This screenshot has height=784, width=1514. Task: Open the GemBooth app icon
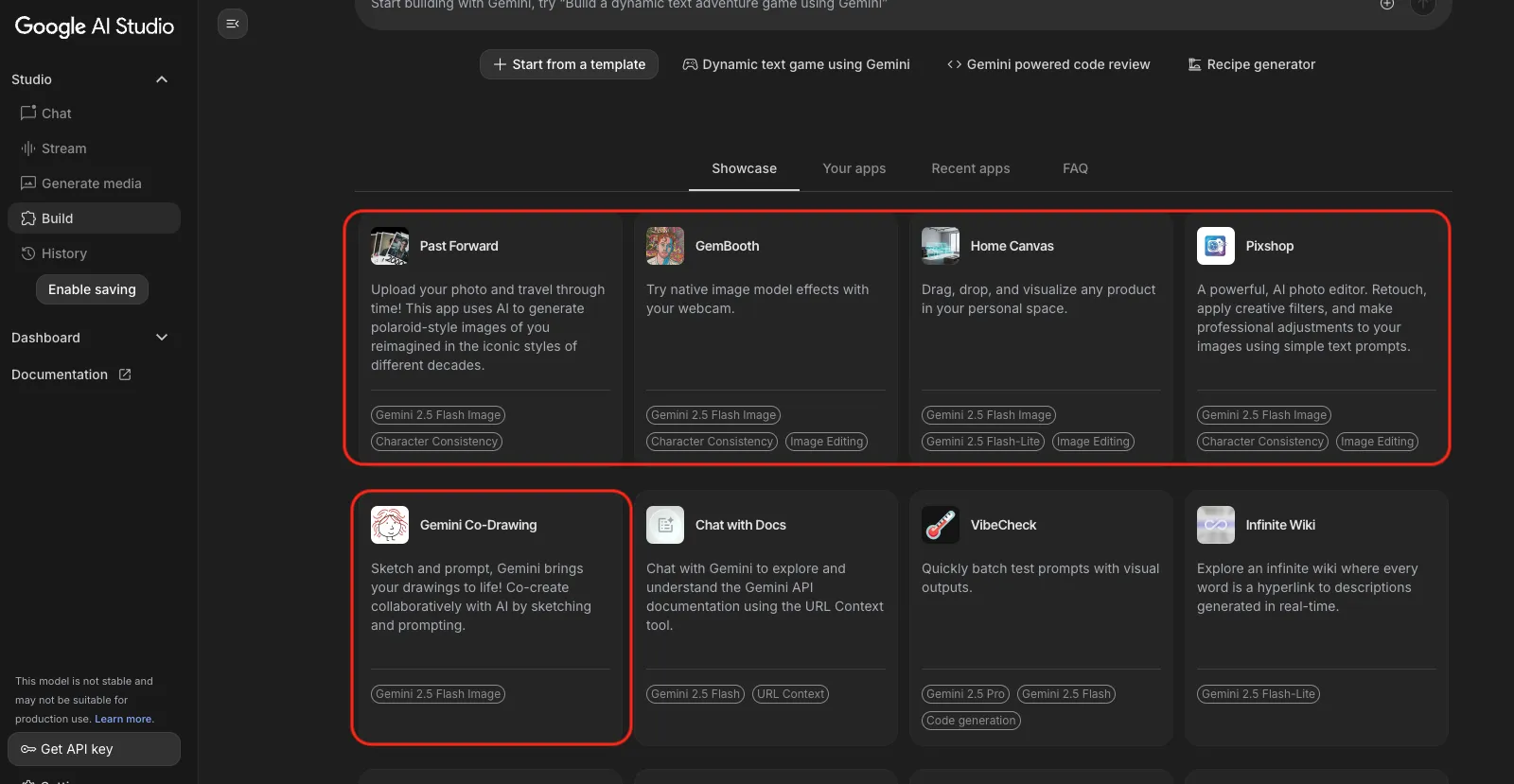[x=665, y=246]
